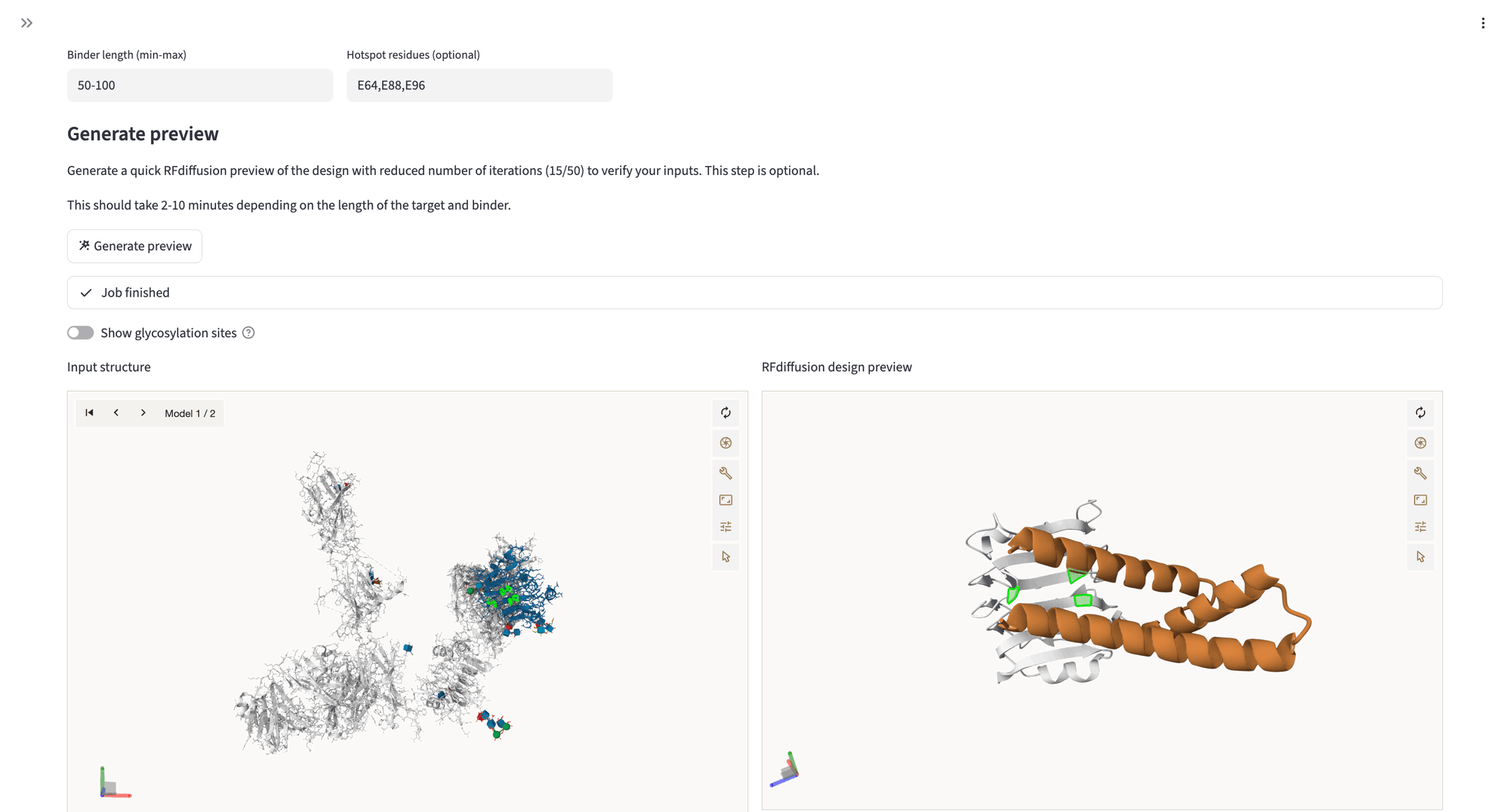The width and height of the screenshot is (1510, 812).
Task: Reset camera in RFdiffusion preview viewer
Action: pyautogui.click(x=1420, y=413)
